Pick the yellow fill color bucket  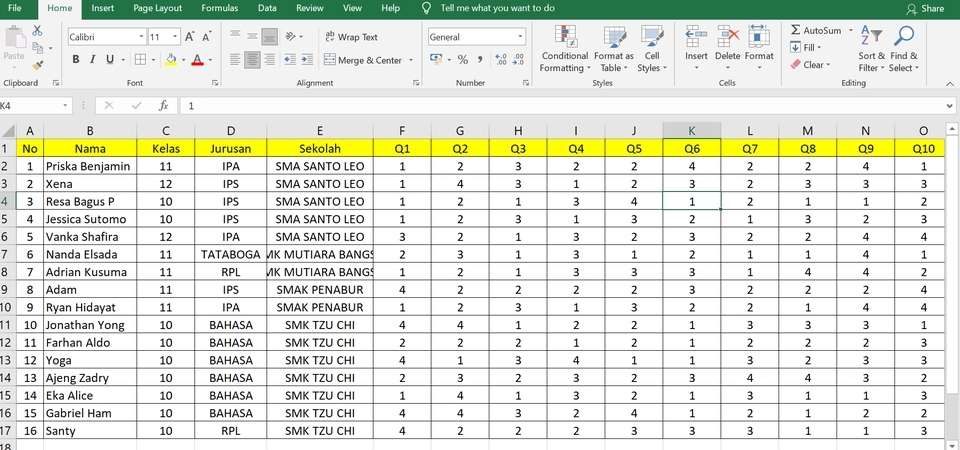171,59
